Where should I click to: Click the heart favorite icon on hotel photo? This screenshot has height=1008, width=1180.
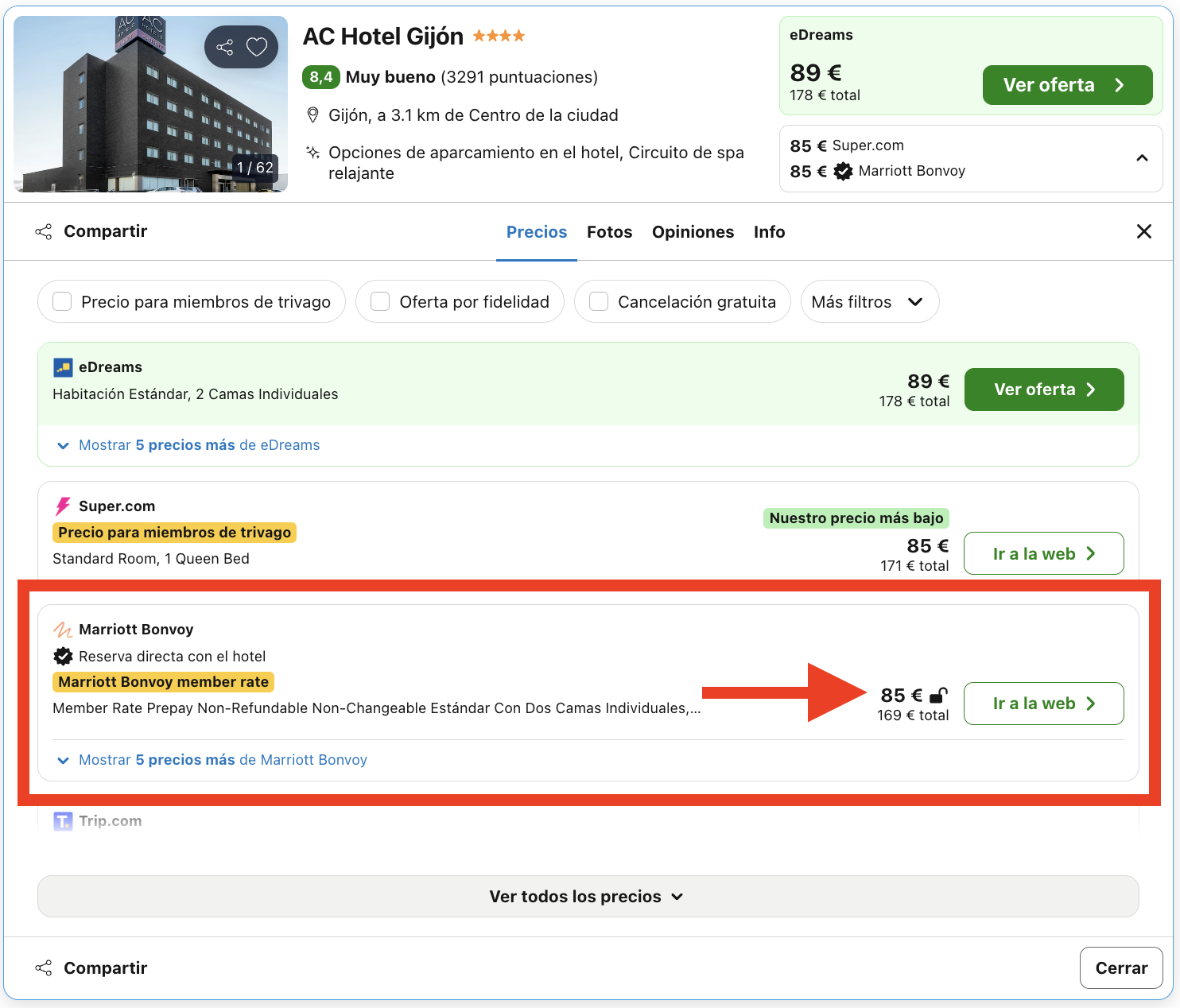257,47
